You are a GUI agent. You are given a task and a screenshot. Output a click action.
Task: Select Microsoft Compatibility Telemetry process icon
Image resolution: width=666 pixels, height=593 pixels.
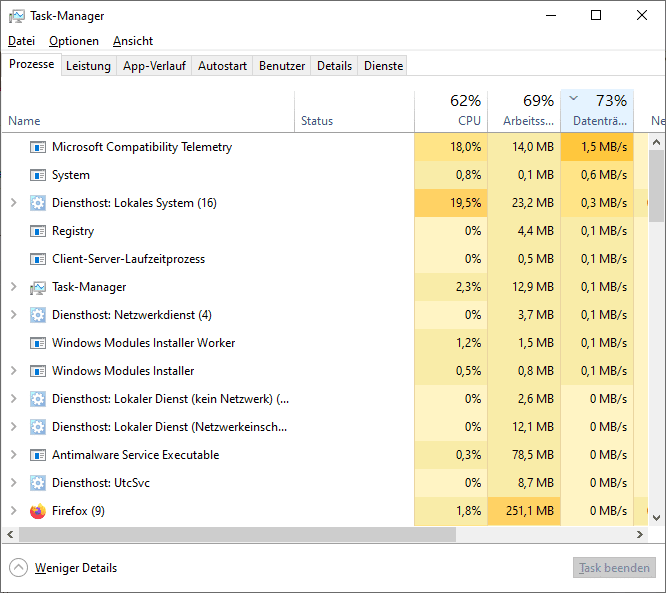(38, 147)
